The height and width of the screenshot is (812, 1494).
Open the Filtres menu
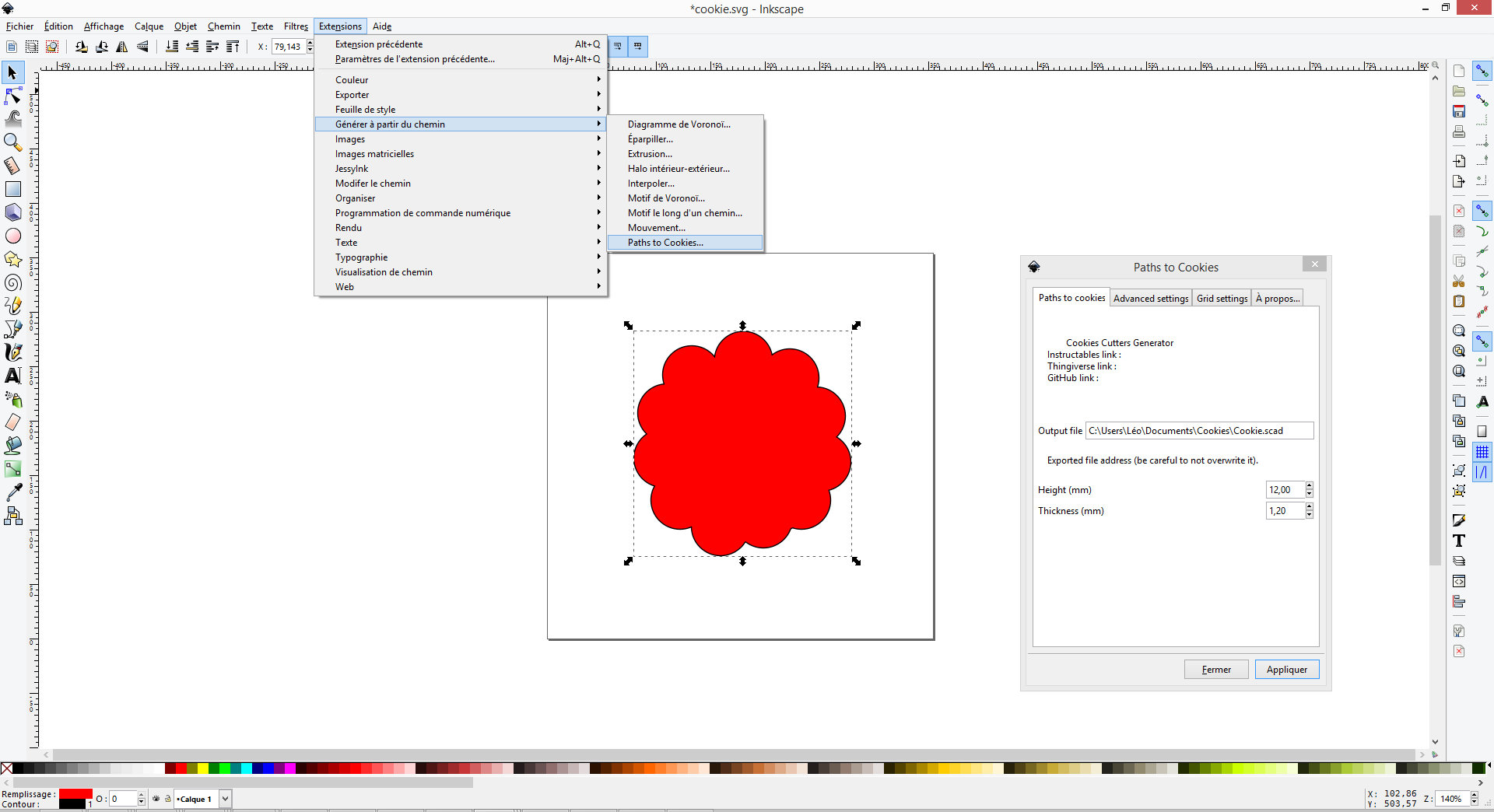[296, 26]
